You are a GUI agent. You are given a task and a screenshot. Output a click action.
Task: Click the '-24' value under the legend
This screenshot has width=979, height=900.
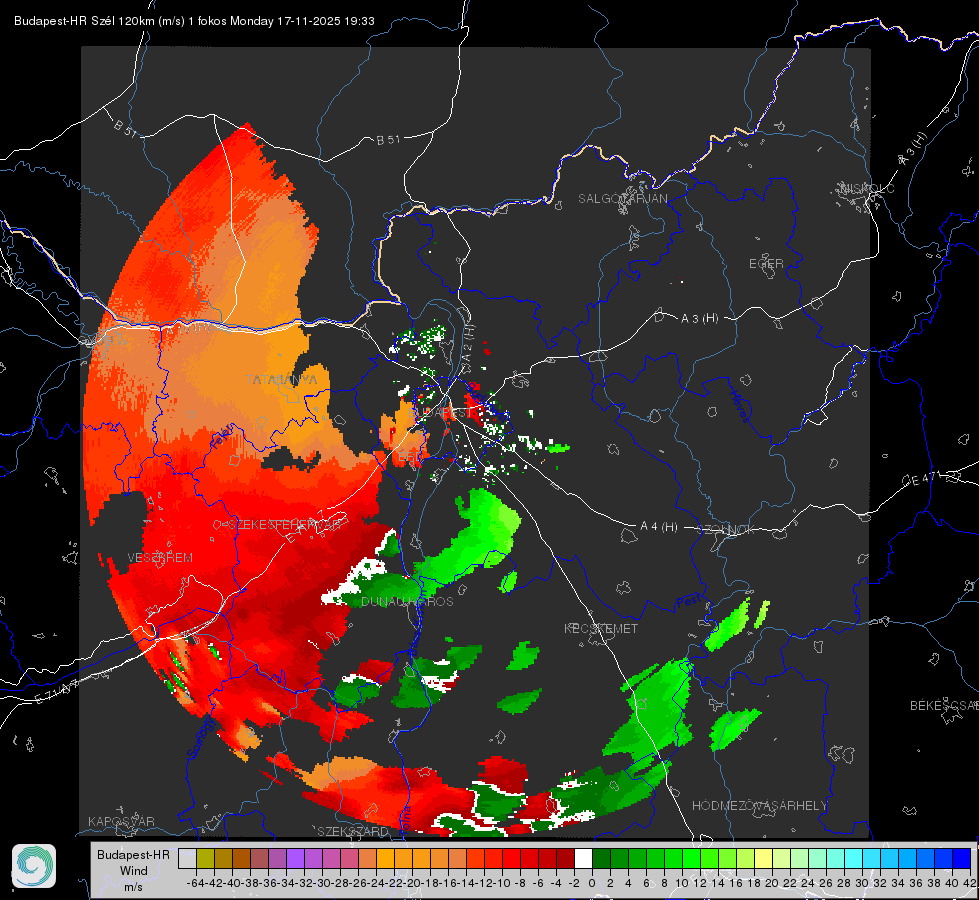[376, 883]
